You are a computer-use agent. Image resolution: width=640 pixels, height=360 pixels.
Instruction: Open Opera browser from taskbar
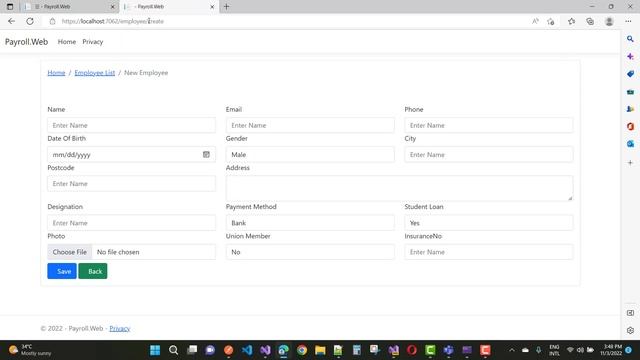pyautogui.click(x=412, y=350)
